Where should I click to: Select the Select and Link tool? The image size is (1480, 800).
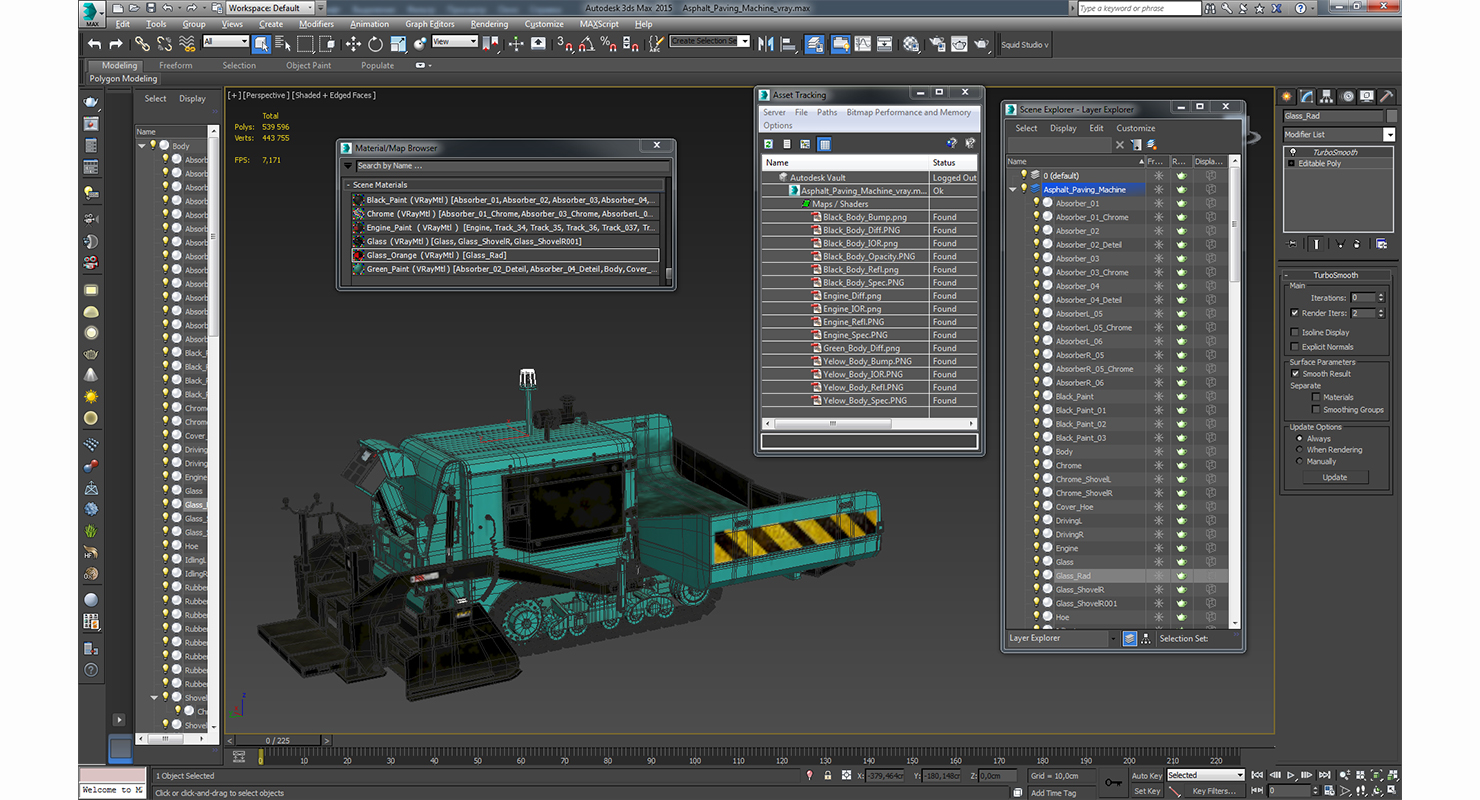click(x=142, y=44)
